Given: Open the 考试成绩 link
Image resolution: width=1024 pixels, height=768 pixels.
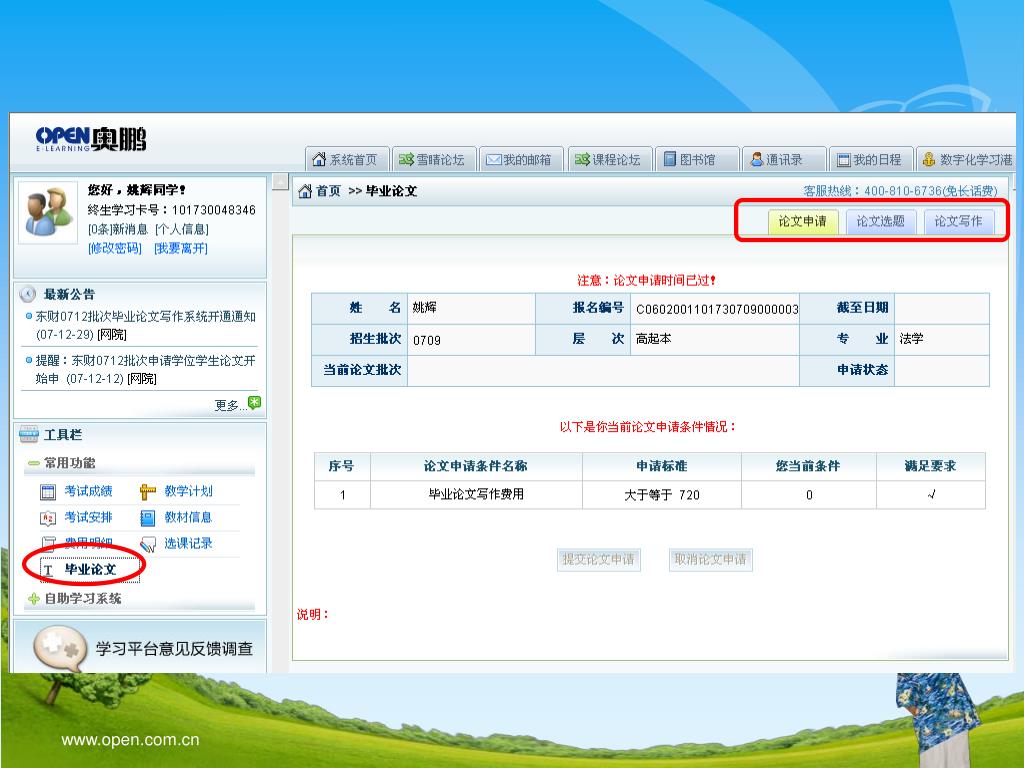Looking at the screenshot, I should pos(88,491).
